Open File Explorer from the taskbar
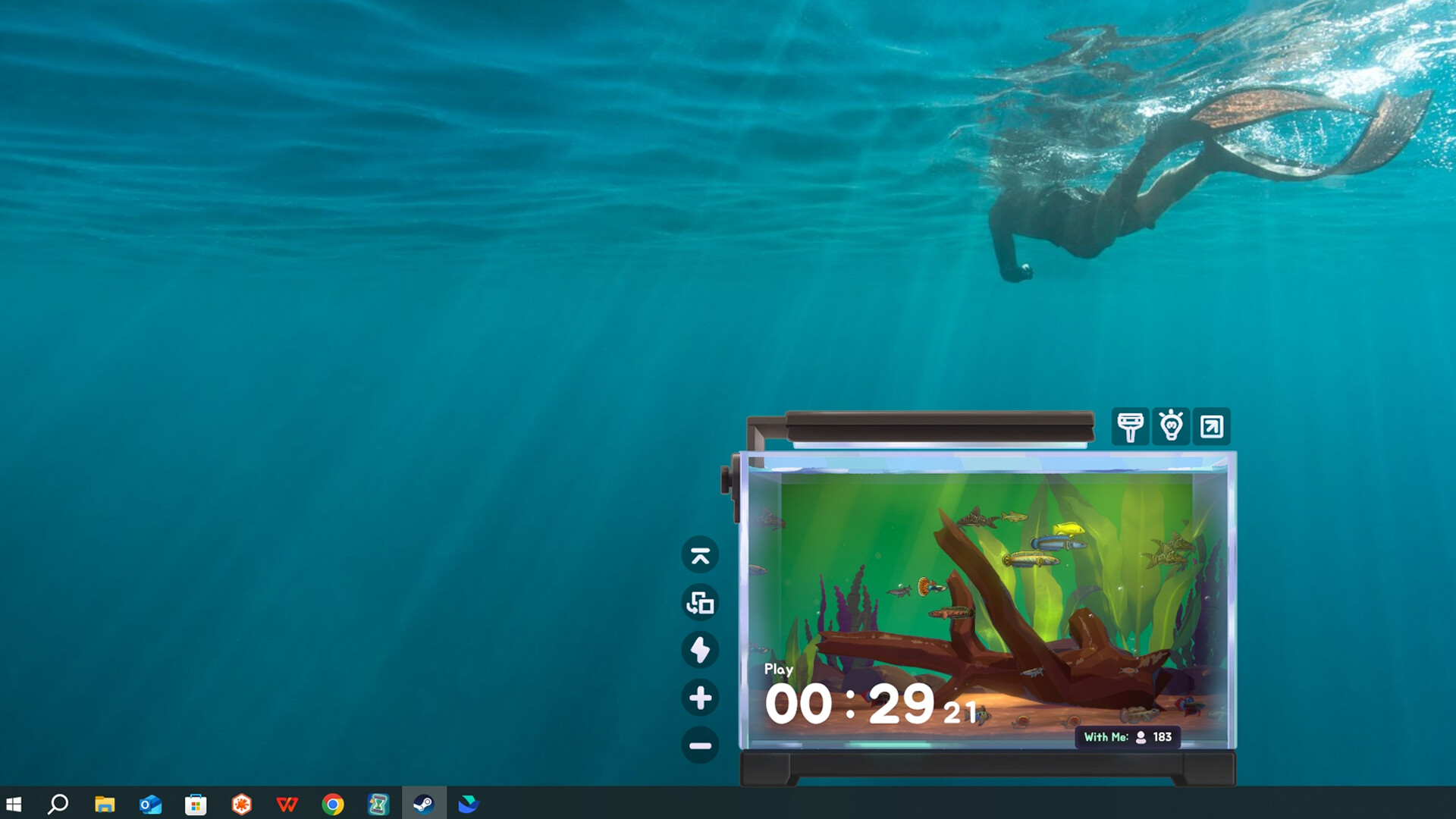This screenshot has width=1456, height=819. point(105,804)
